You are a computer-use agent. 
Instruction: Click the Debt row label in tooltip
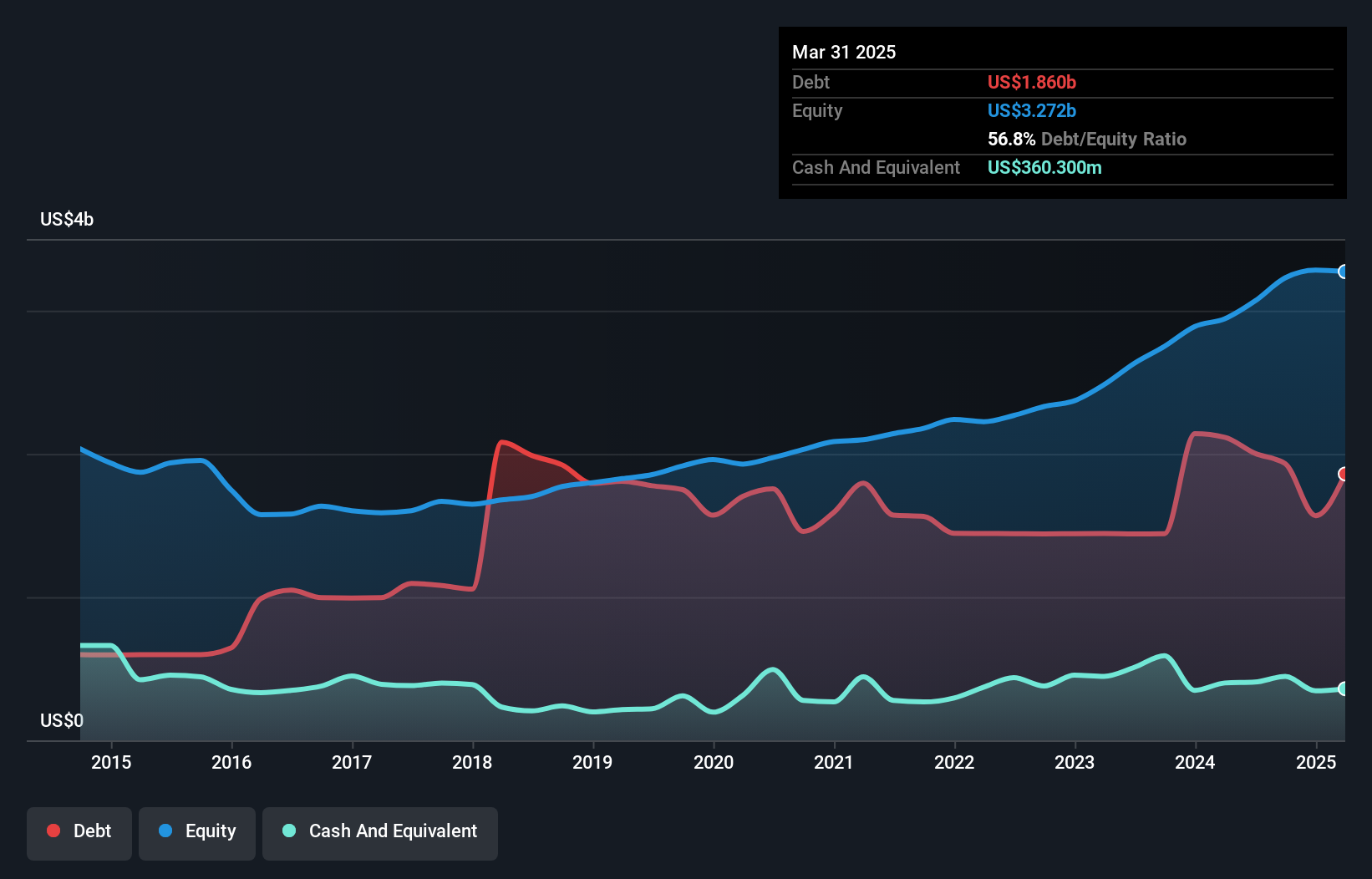(810, 82)
